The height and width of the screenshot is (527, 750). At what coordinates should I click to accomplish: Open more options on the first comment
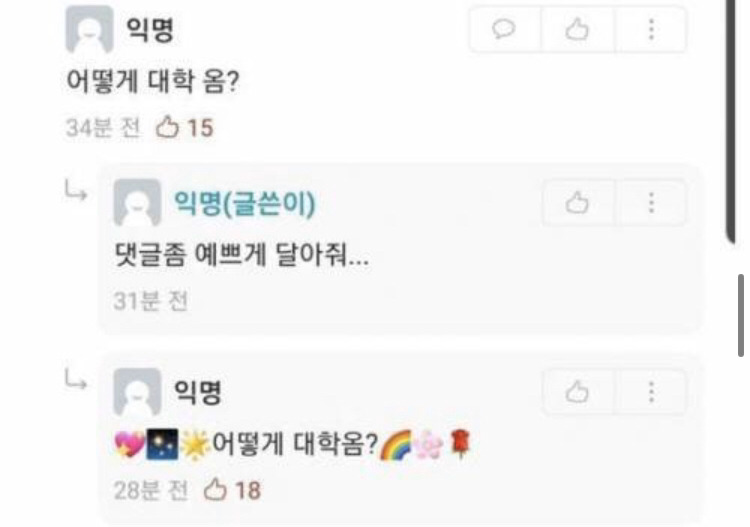pyautogui.click(x=651, y=29)
